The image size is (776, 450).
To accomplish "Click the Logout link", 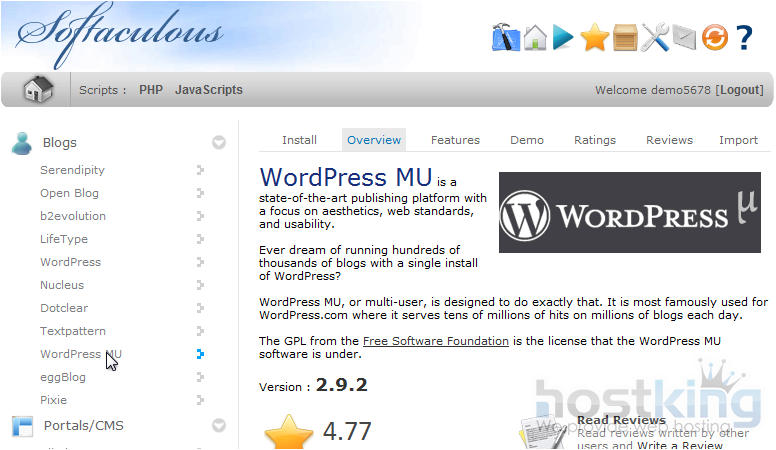I will tap(740, 90).
